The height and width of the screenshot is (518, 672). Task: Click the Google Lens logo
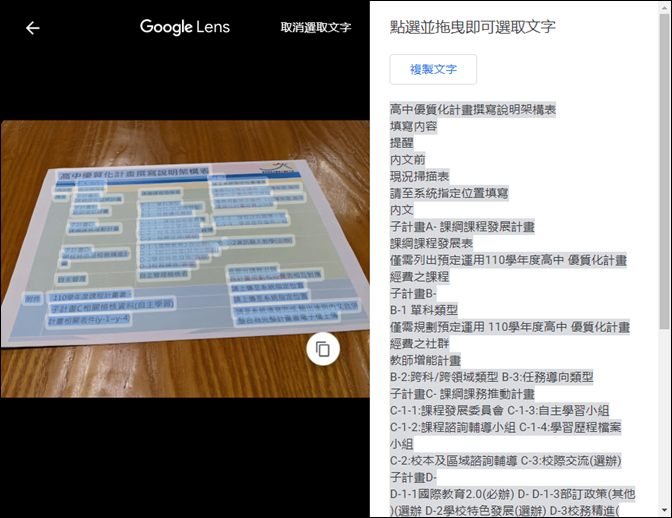tap(185, 27)
